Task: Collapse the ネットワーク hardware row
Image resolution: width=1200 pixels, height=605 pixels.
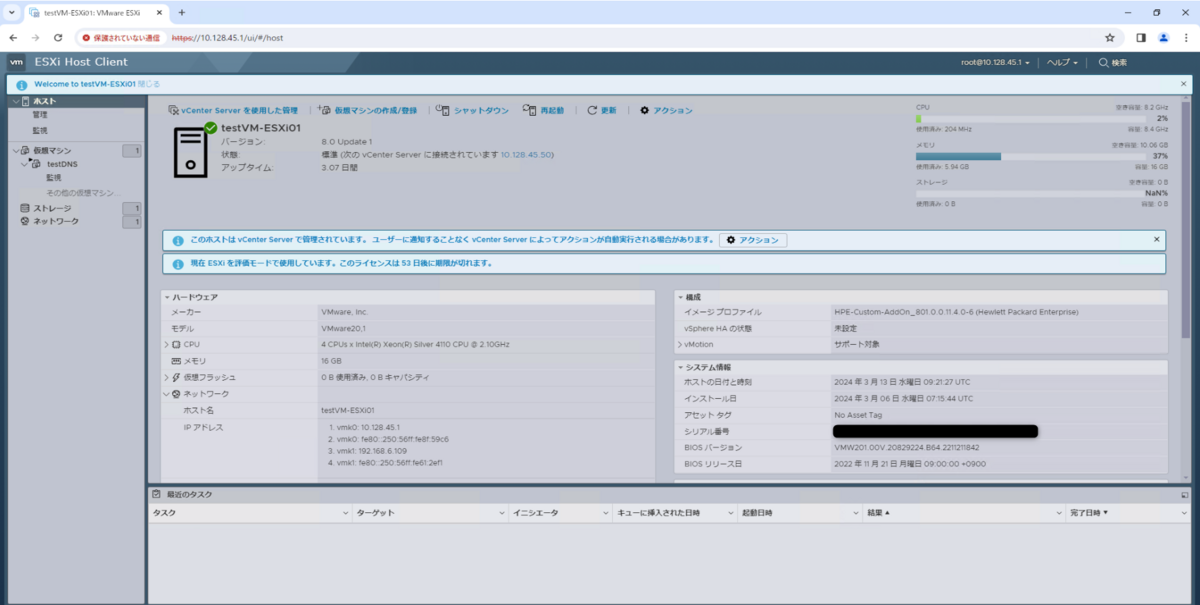Action: click(167, 394)
